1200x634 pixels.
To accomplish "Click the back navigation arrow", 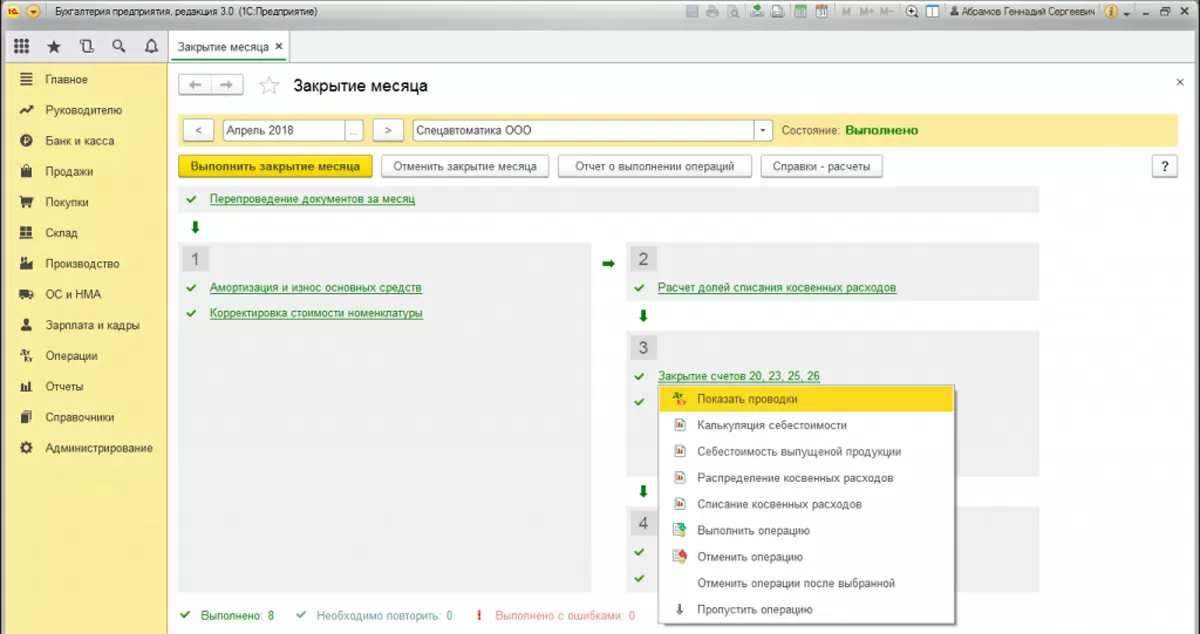I will click(x=196, y=86).
